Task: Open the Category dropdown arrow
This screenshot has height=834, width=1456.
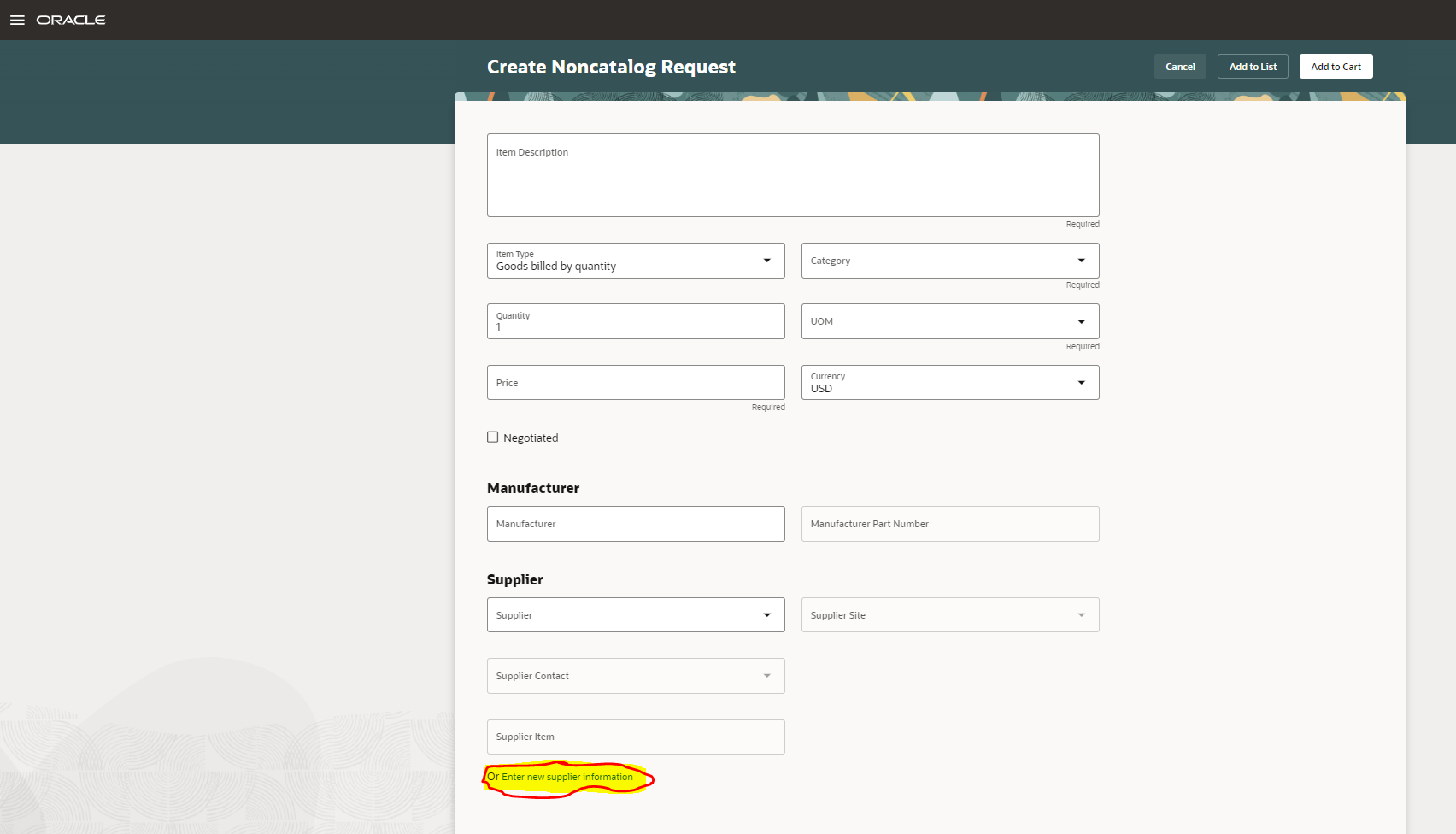Action: coord(1081,261)
